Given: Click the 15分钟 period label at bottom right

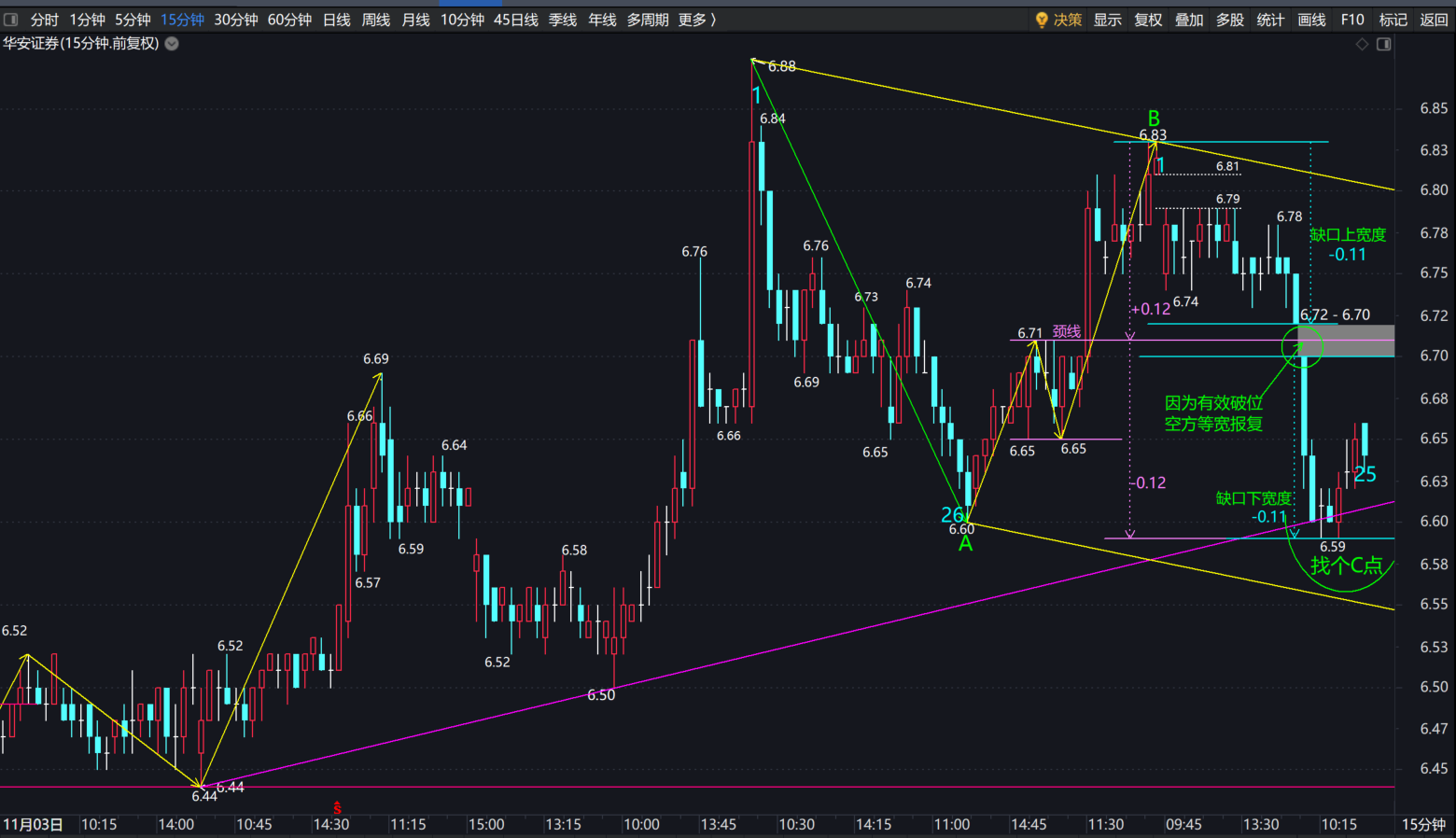Looking at the screenshot, I should (1423, 824).
